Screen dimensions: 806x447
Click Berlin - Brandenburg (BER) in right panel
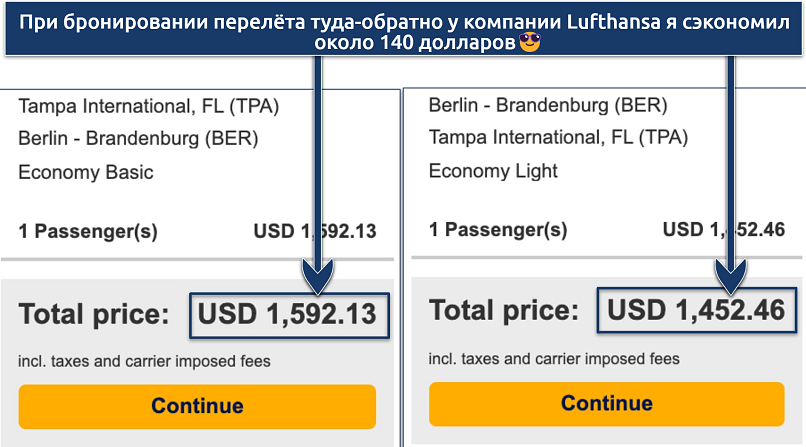tap(547, 105)
